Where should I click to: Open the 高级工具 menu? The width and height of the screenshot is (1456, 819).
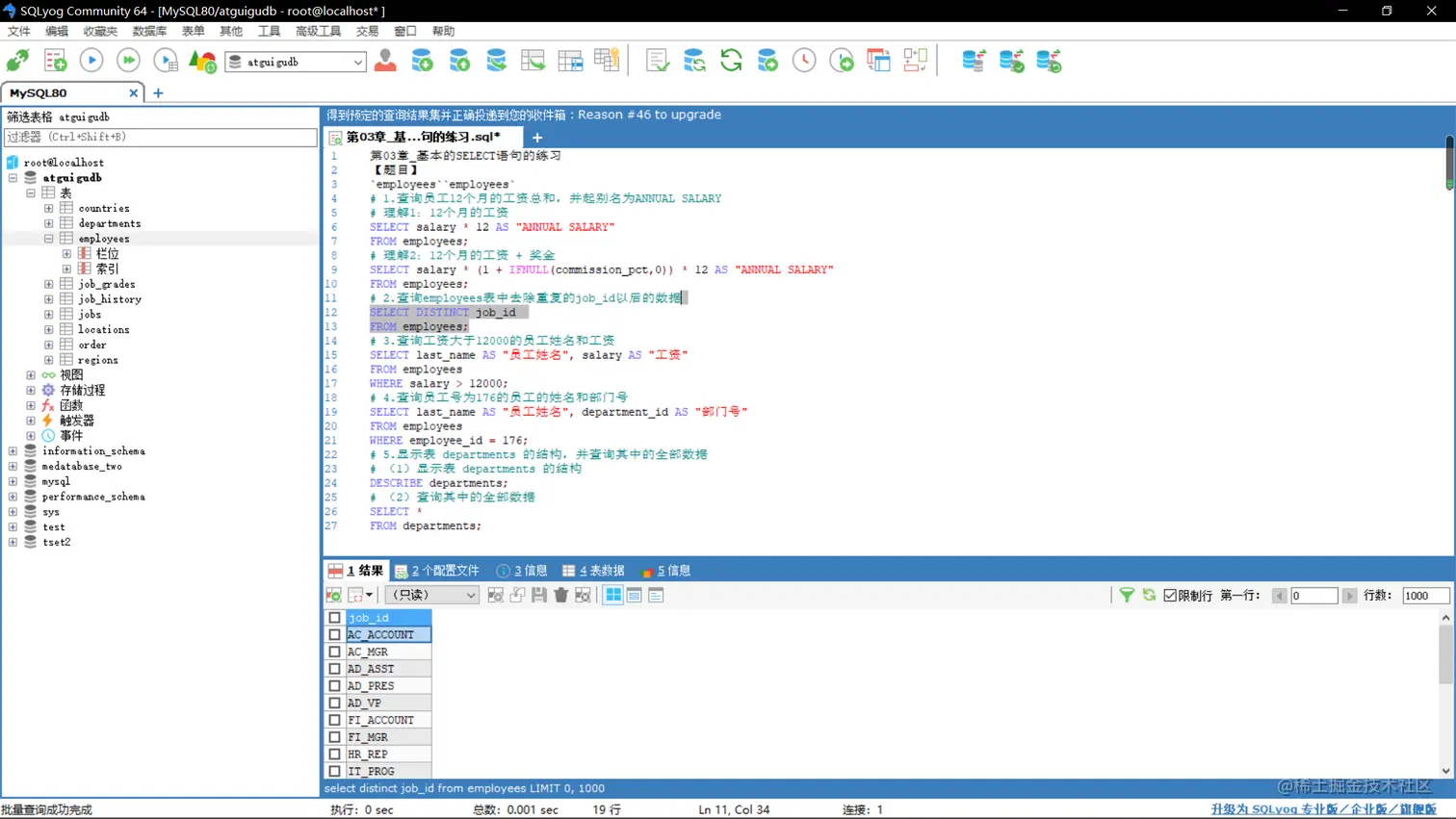click(x=318, y=31)
